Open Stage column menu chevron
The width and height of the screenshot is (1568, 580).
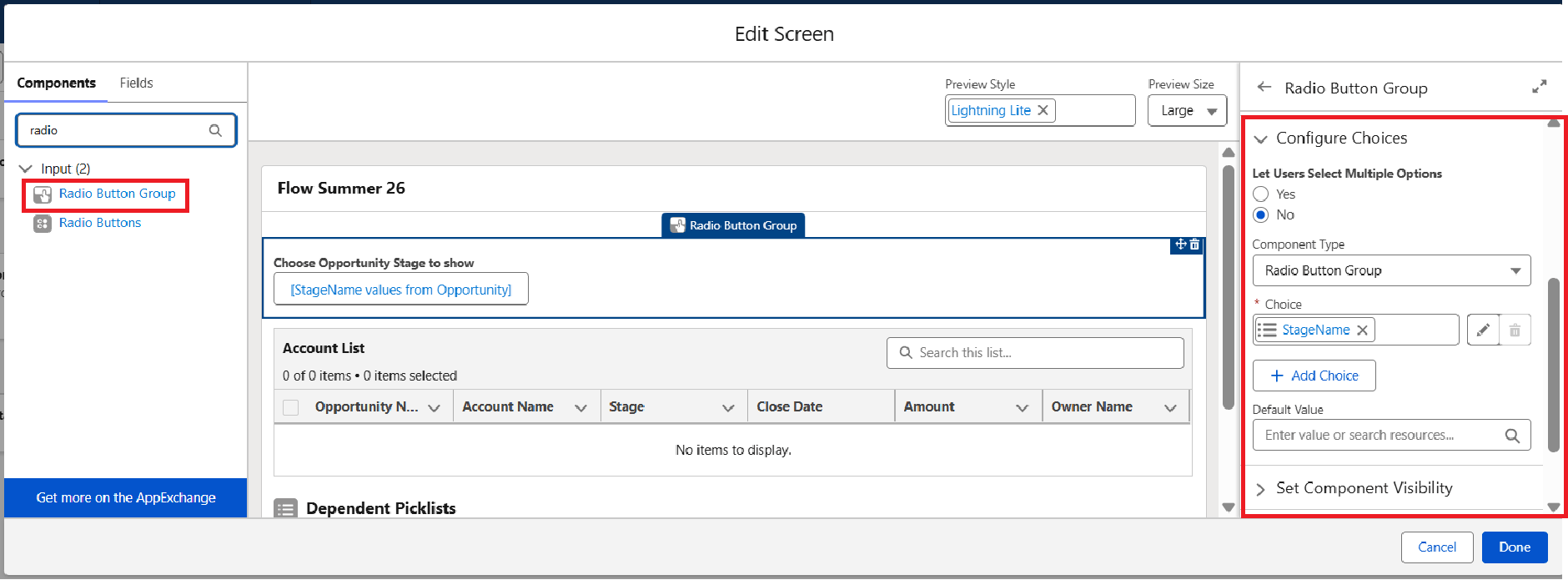tap(728, 408)
